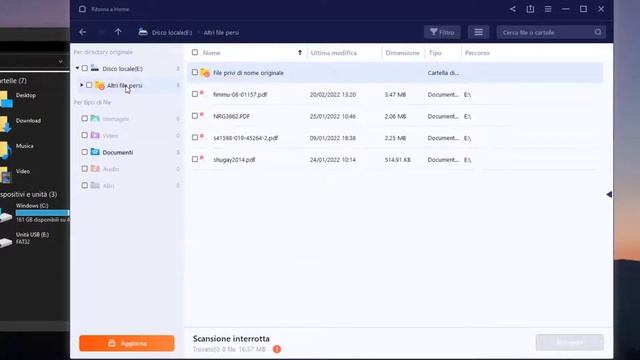Tick the Altri file persi checkbox
The image size is (640, 360).
[x=89, y=85]
